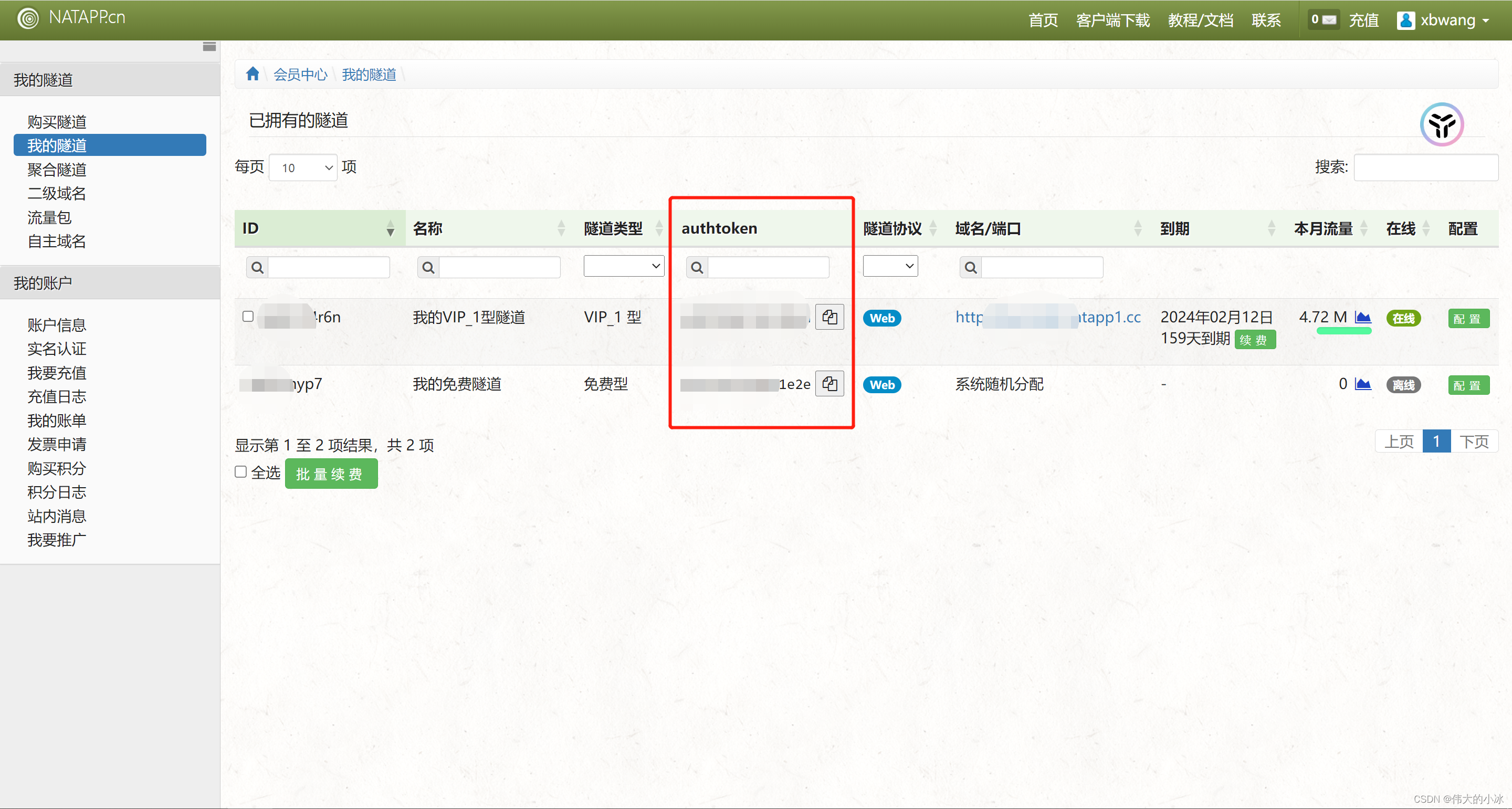The image size is (1512, 809).
Task: Tick the 全选 select-all checkbox
Action: 240,472
